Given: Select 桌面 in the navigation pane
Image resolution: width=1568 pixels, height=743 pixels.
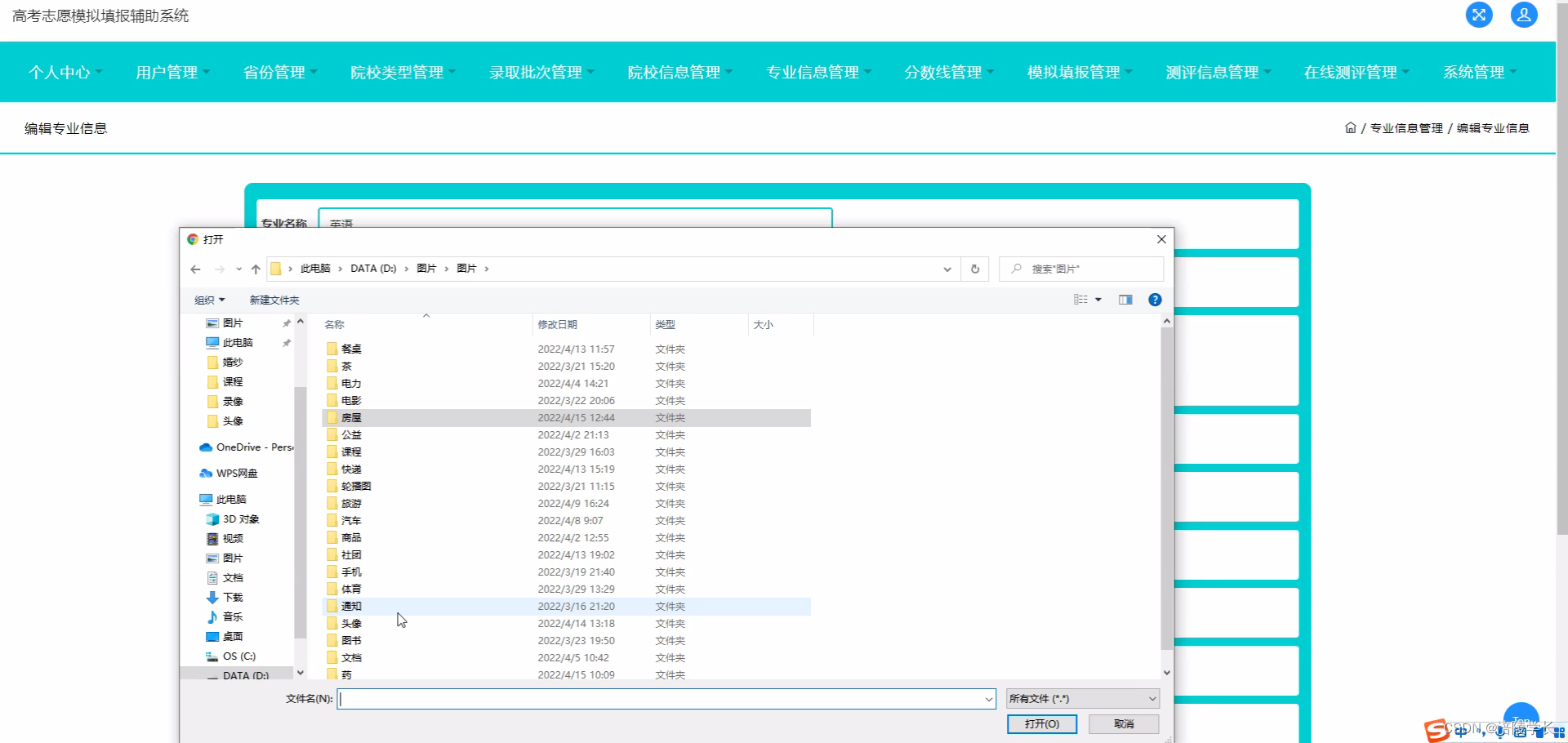Looking at the screenshot, I should tap(225, 637).
